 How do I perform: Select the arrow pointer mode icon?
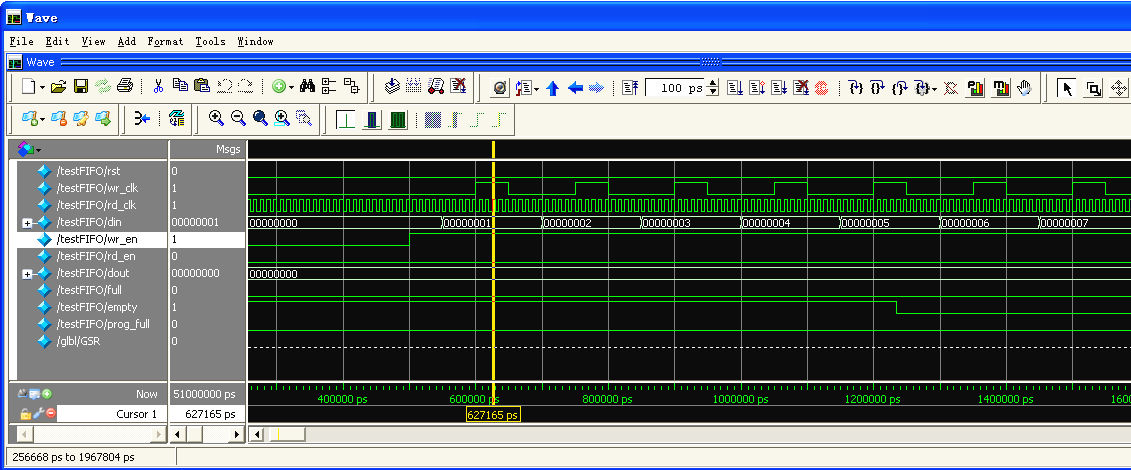pos(1067,88)
